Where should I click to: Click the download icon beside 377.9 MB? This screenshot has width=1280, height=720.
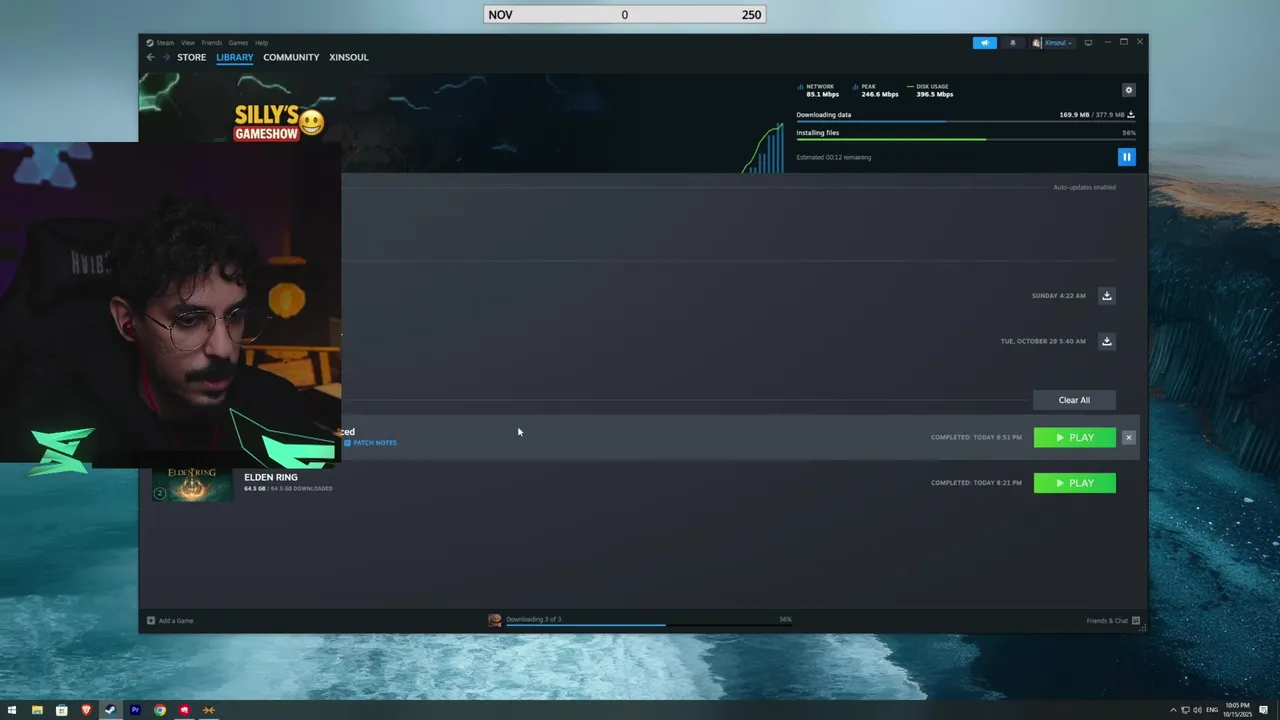click(1131, 115)
